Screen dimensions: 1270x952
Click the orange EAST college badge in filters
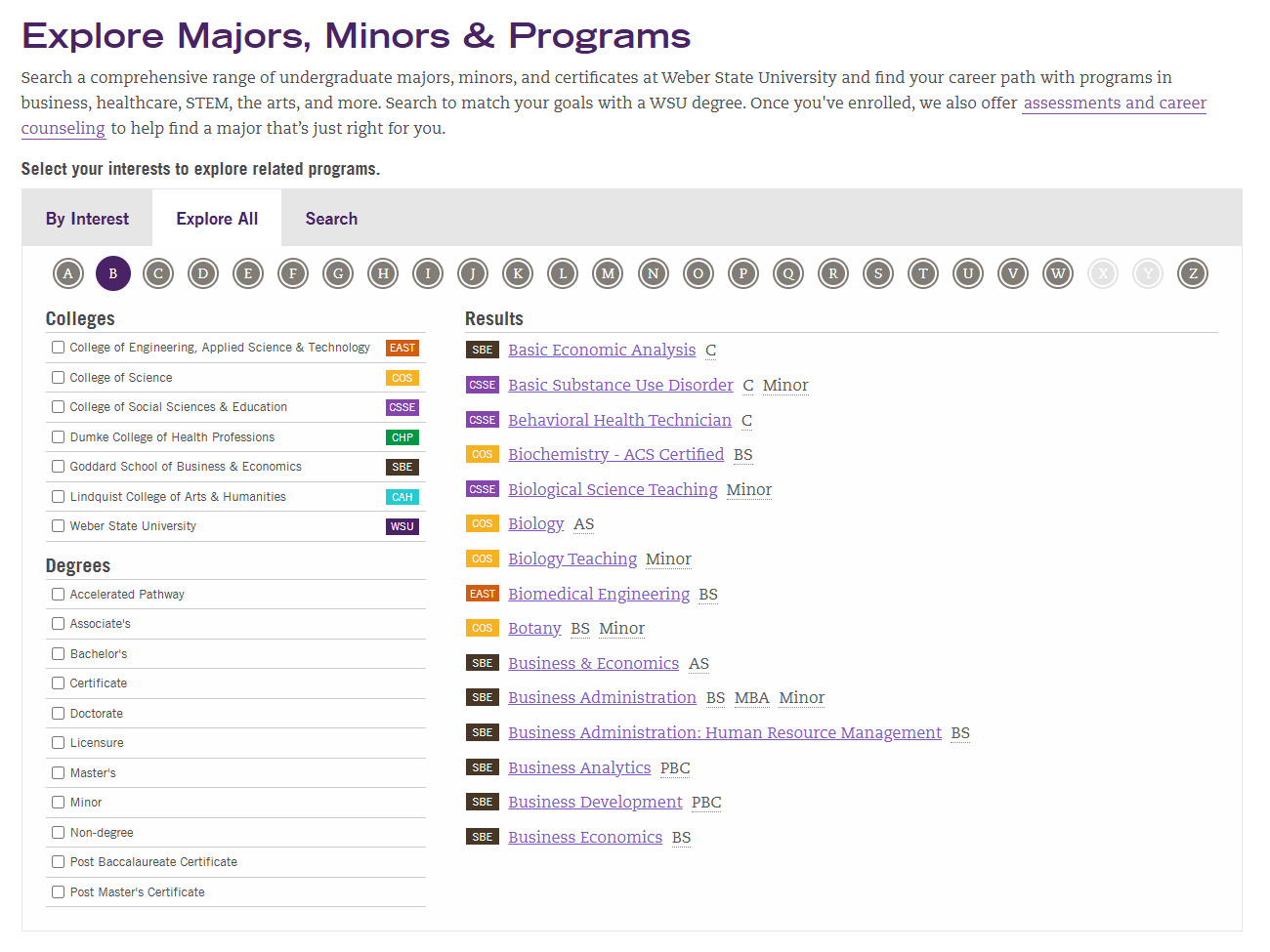402,348
